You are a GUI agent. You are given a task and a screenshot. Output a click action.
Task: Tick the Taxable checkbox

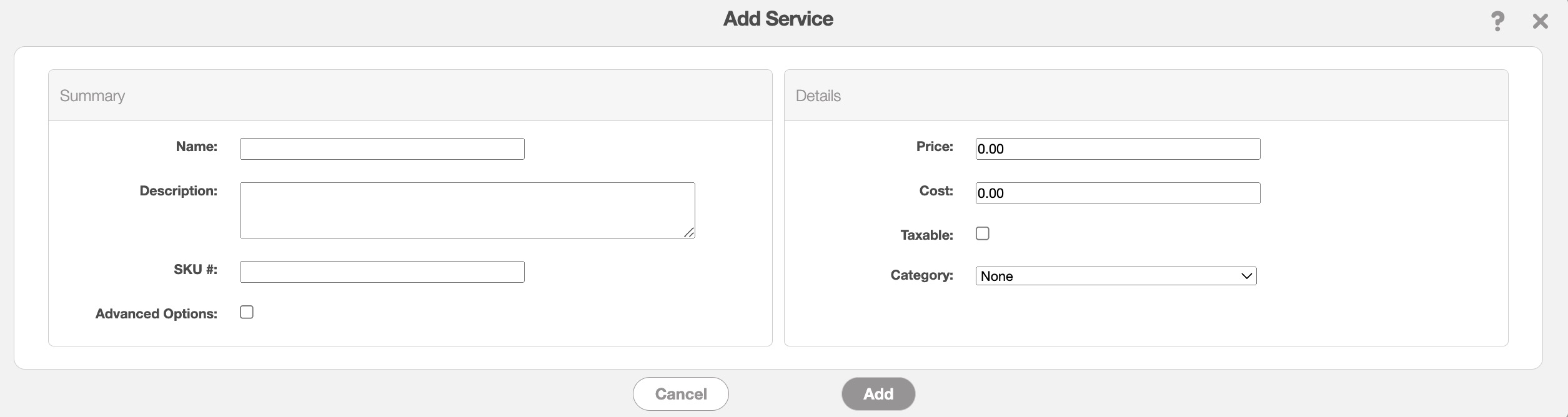pyautogui.click(x=982, y=233)
